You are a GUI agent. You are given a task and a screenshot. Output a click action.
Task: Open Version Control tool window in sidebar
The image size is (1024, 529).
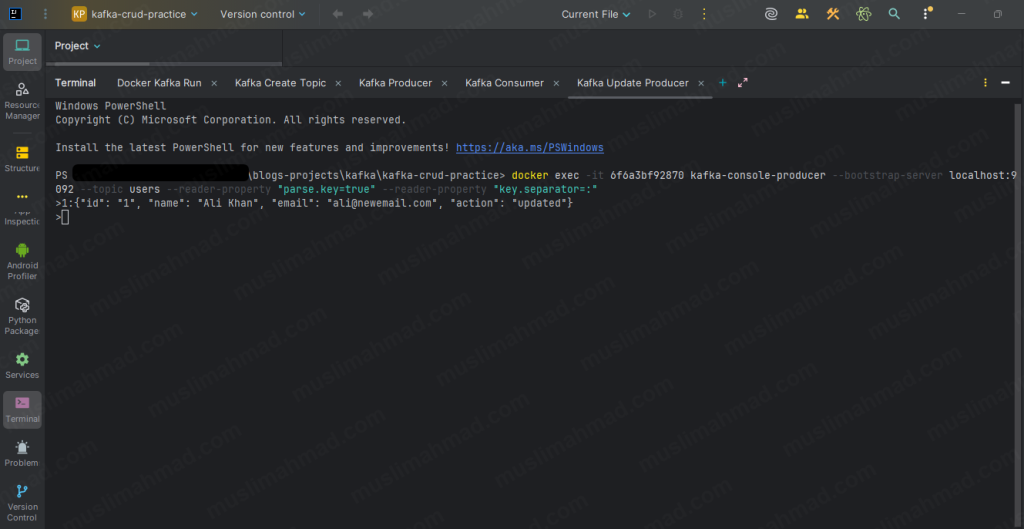(x=22, y=502)
